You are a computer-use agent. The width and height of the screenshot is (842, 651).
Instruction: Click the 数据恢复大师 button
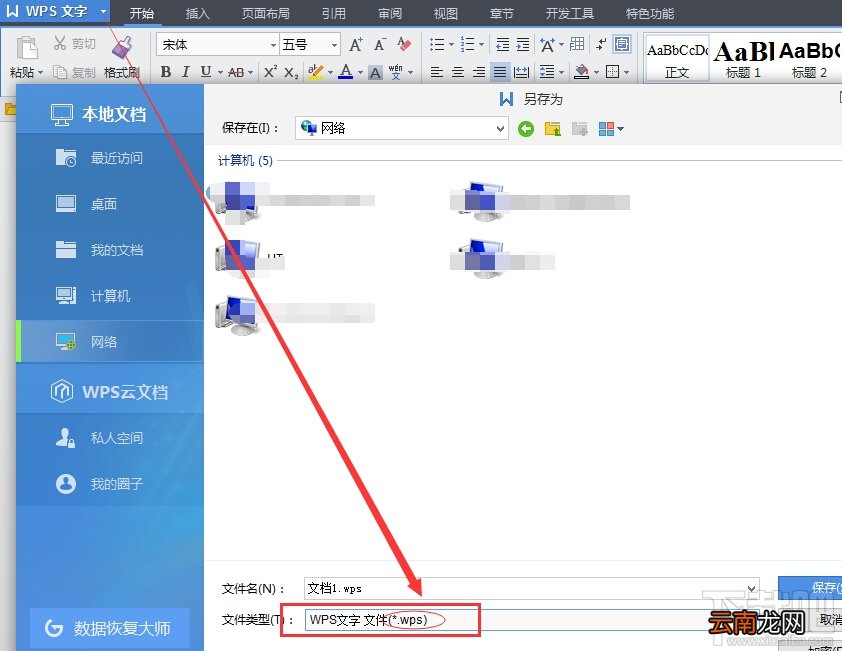coord(110,628)
